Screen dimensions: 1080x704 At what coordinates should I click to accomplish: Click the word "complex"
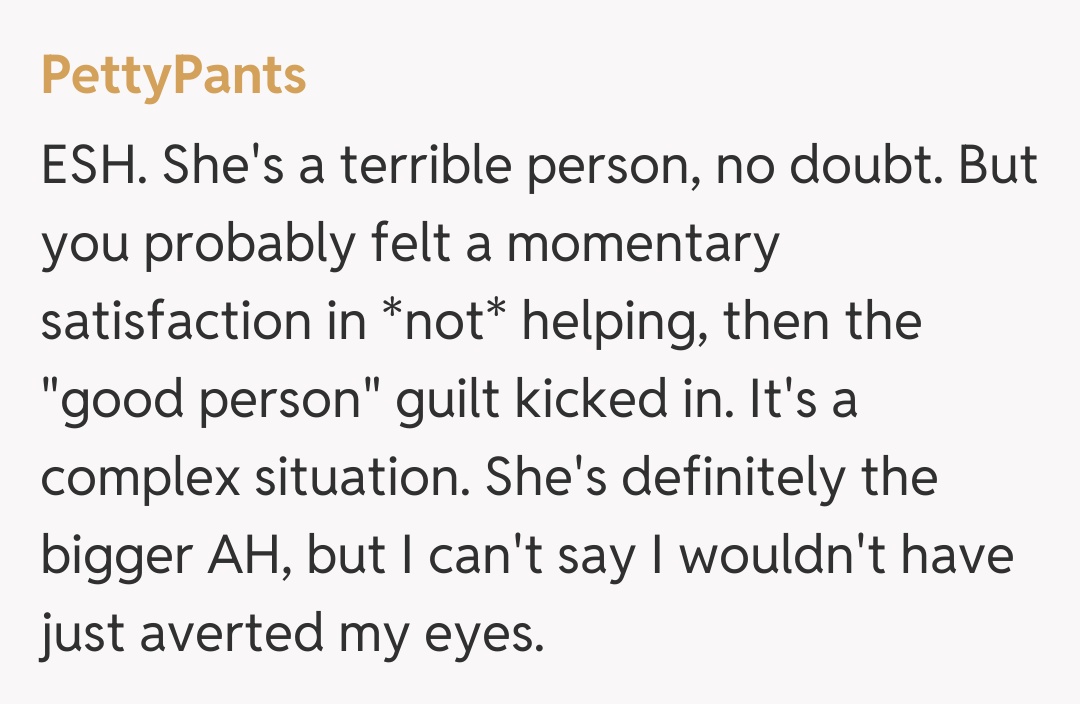(141, 479)
